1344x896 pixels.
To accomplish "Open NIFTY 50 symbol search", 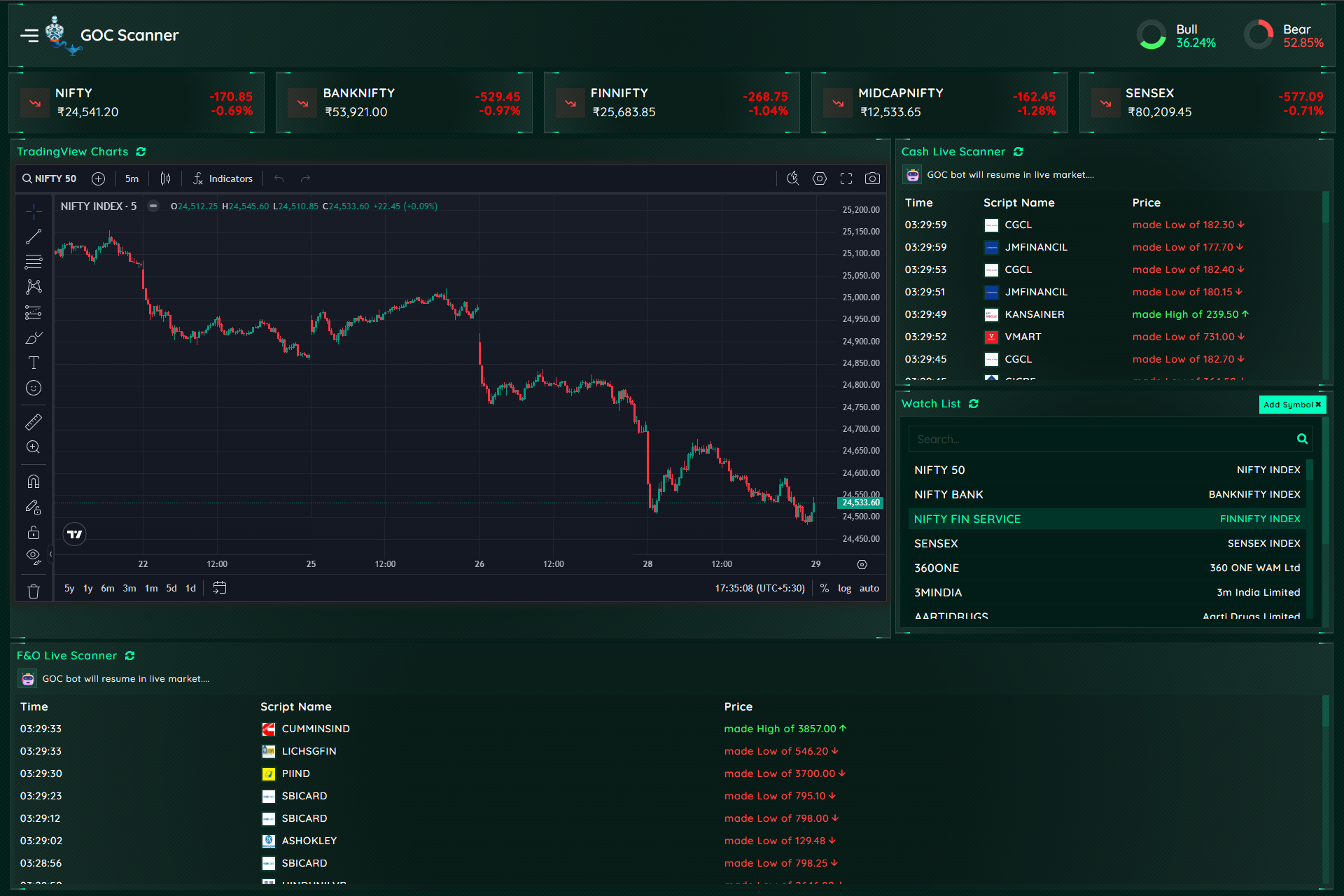I will 49,178.
